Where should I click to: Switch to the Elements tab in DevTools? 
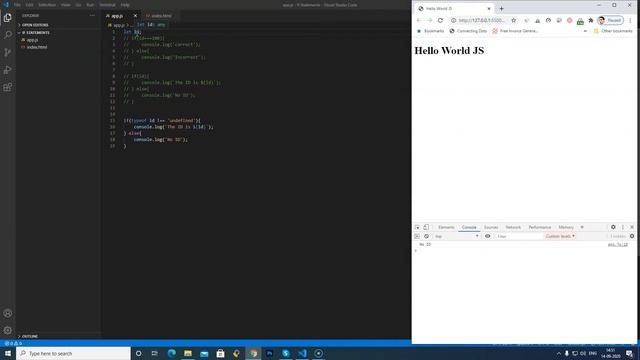coord(446,227)
